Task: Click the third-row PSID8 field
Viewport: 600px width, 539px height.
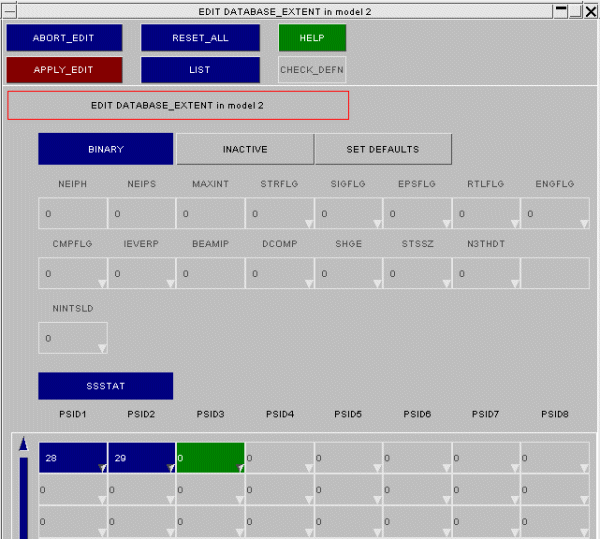Action: coord(555,521)
